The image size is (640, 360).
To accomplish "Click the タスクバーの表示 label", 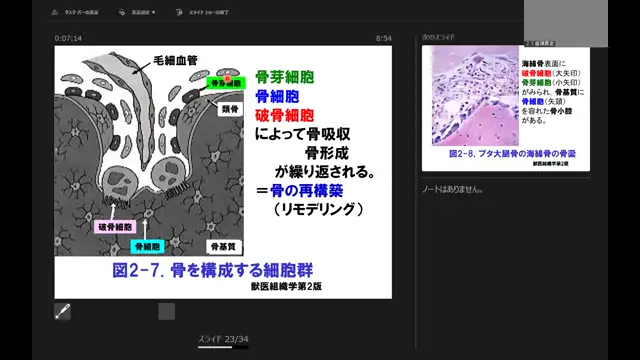I will (x=81, y=12).
